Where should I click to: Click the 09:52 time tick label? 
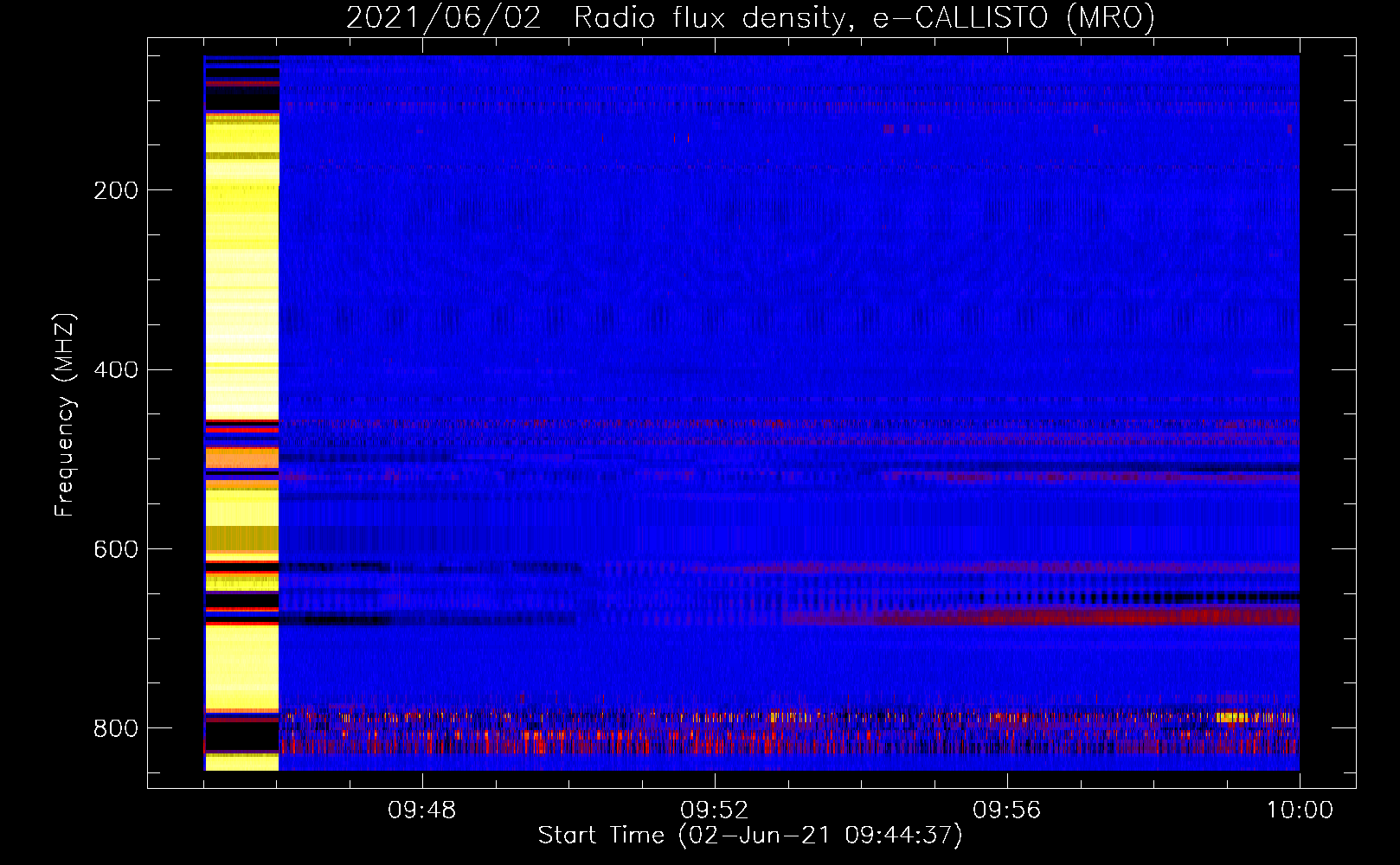click(x=714, y=811)
